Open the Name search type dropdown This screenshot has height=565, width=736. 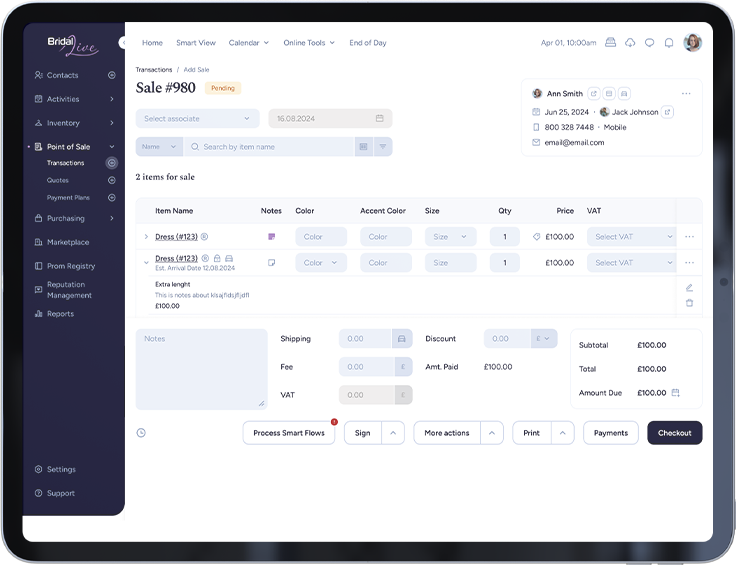(x=159, y=147)
